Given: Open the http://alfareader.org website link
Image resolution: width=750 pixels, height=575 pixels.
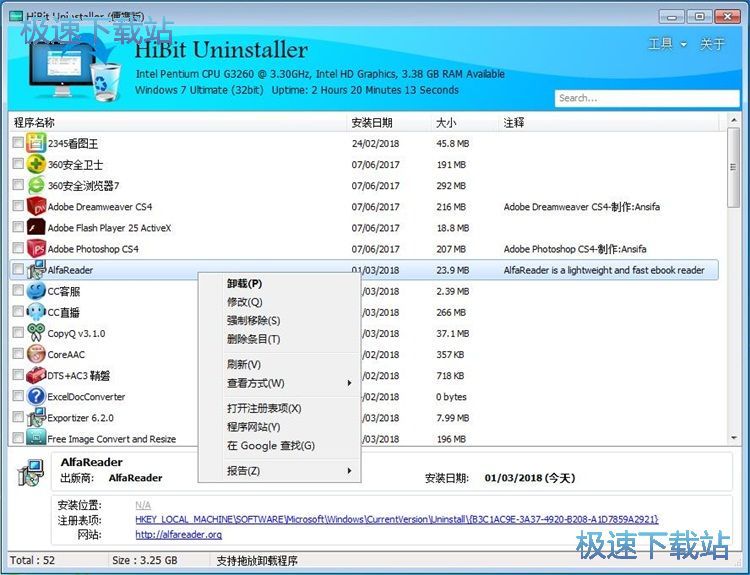Looking at the screenshot, I should 178,535.
